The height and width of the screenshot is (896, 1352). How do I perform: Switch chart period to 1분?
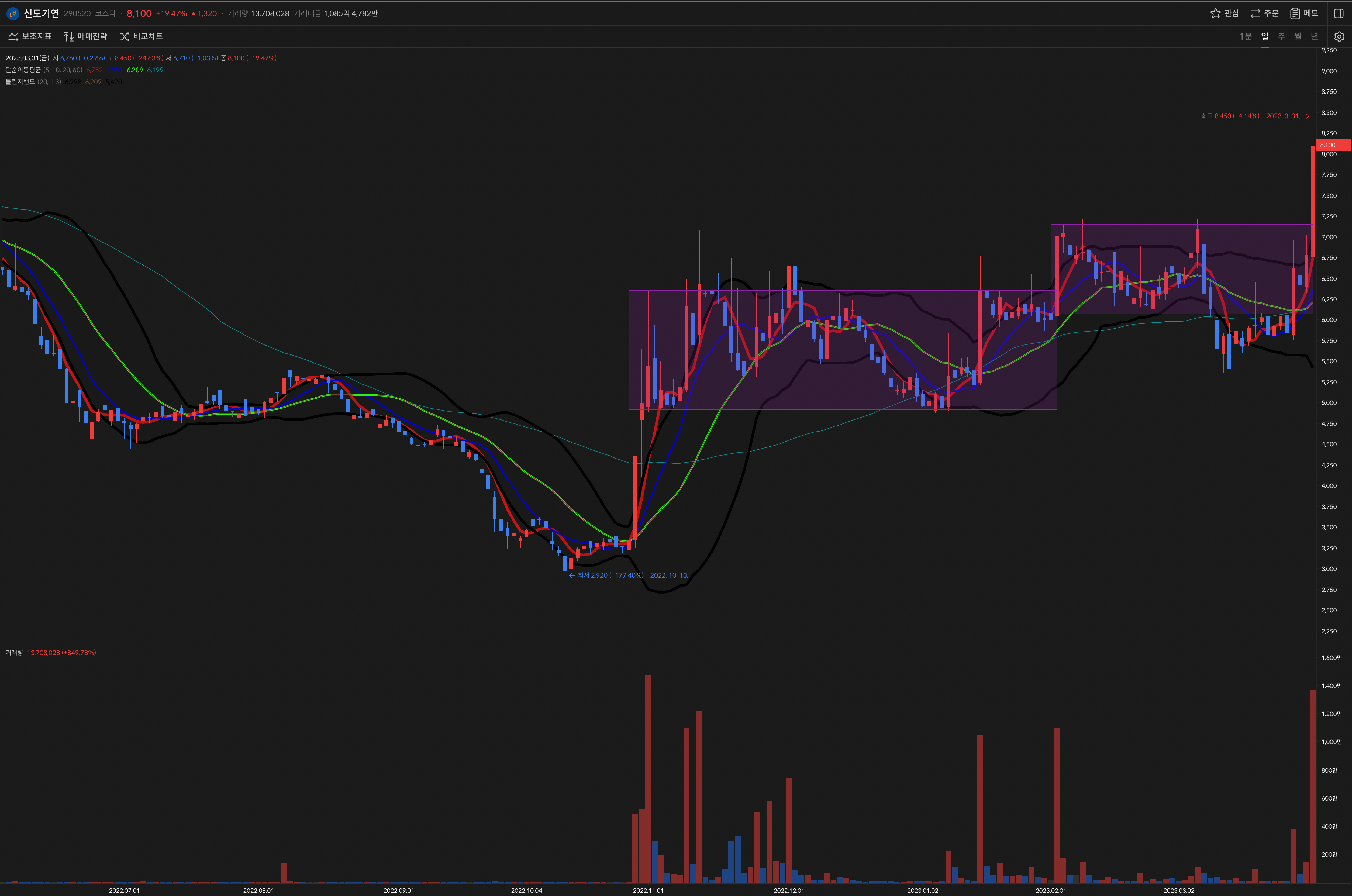tap(1246, 37)
